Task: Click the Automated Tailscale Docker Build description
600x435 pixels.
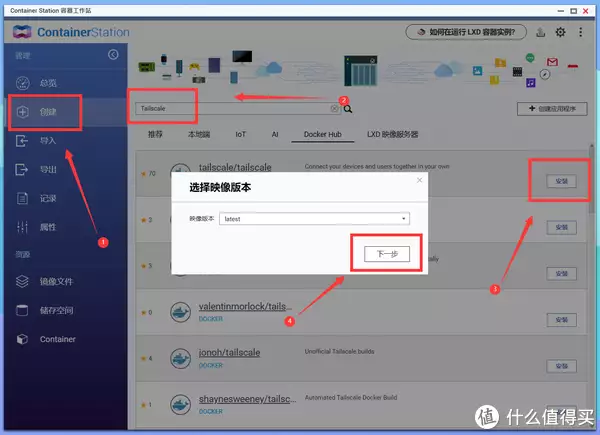Action: pos(351,398)
